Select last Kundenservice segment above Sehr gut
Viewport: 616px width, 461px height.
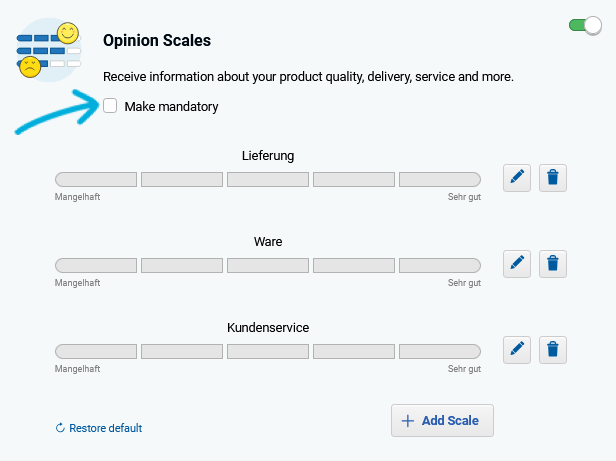click(x=440, y=351)
